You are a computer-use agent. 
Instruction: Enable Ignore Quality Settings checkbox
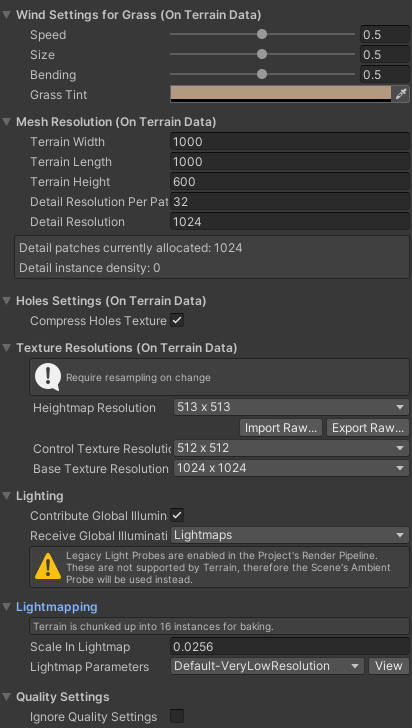coord(177,716)
